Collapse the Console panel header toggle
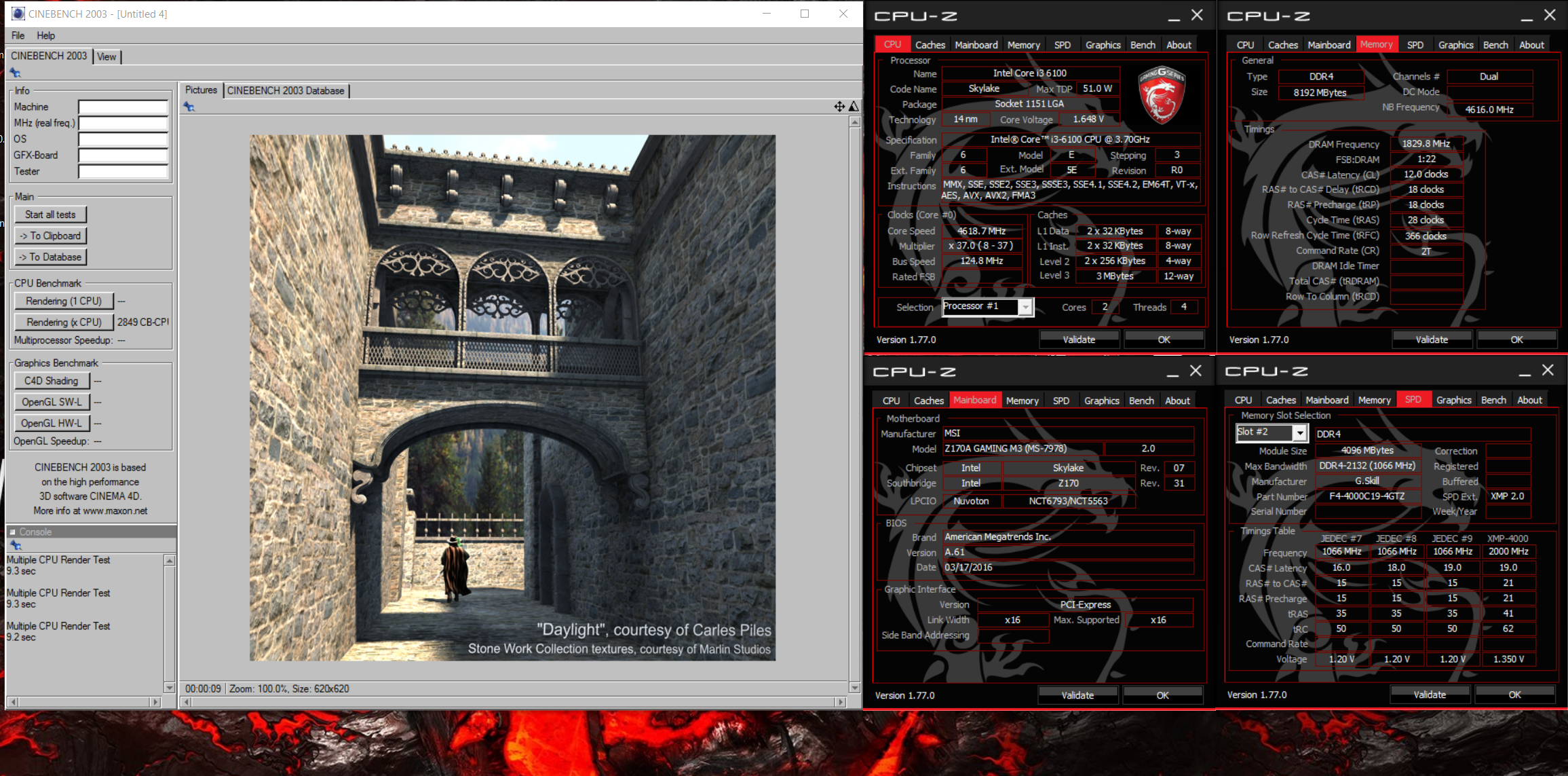The width and height of the screenshot is (1568, 776). 12,532
